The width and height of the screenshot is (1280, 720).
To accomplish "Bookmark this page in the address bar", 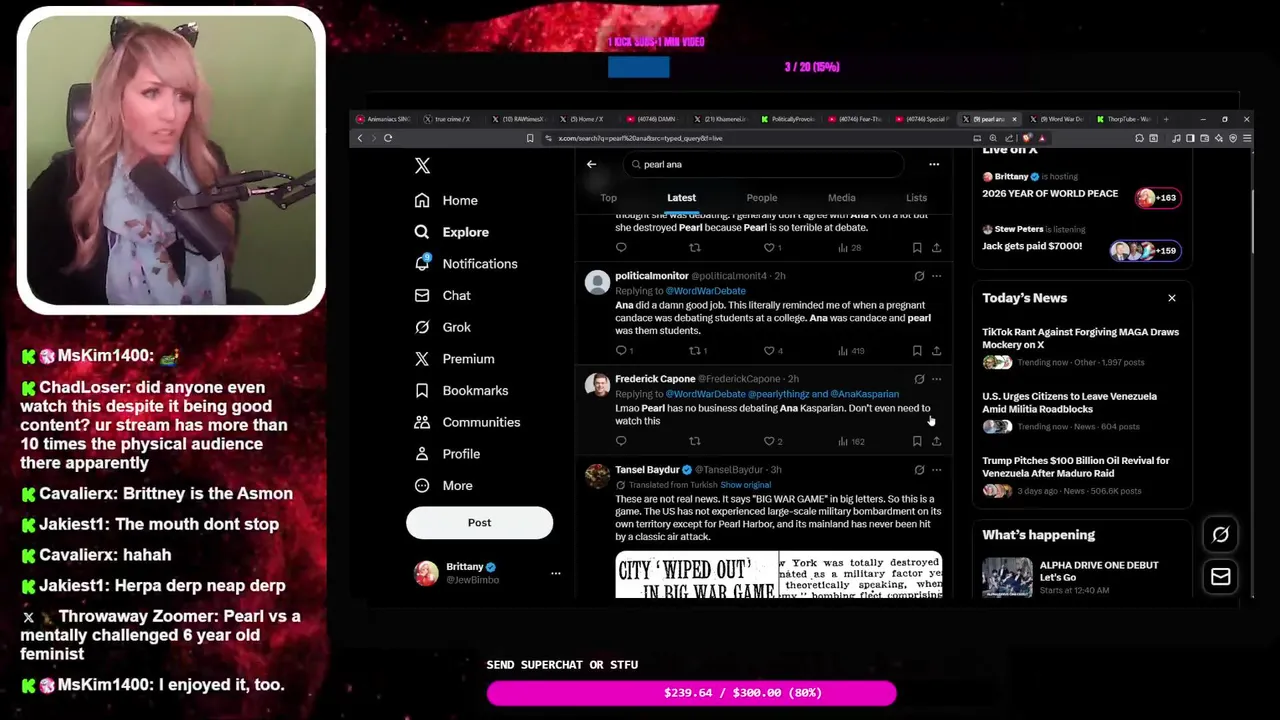I will (x=530, y=138).
